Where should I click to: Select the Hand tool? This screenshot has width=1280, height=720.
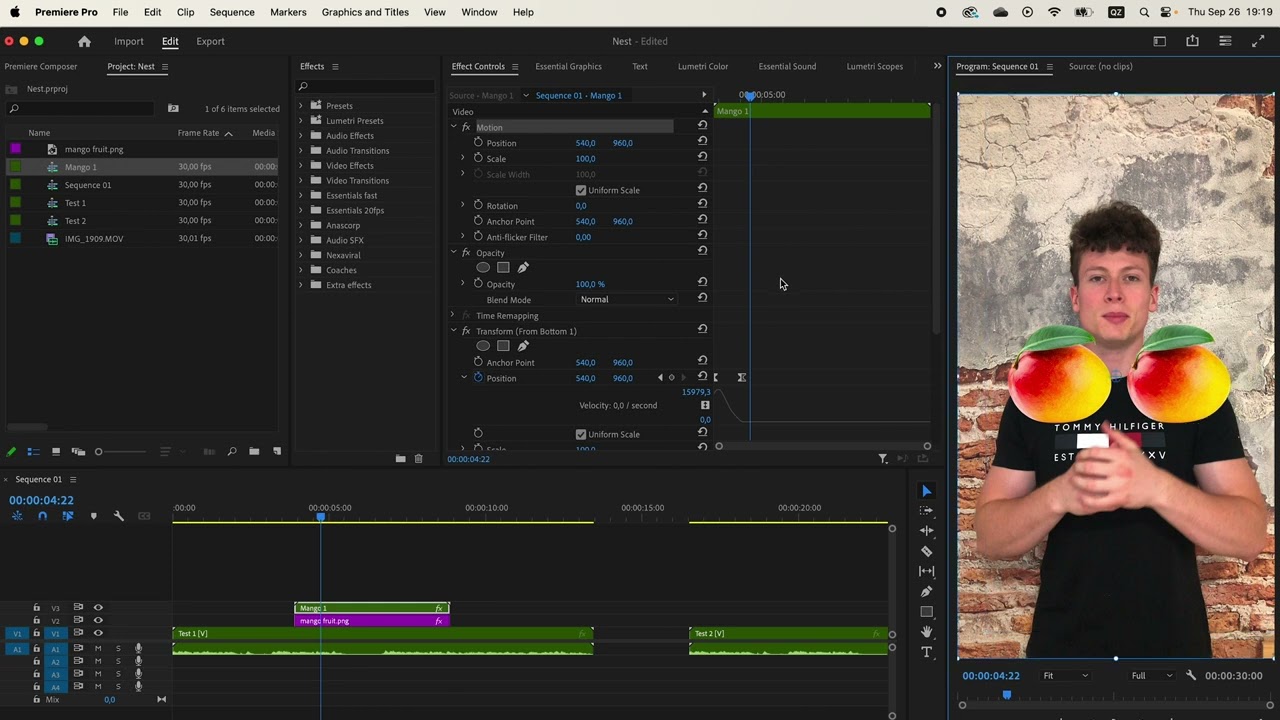pyautogui.click(x=926, y=632)
